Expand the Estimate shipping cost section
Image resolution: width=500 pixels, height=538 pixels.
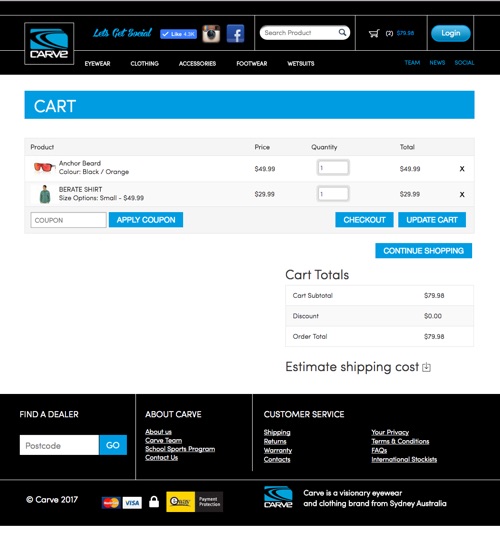[x=426, y=367]
